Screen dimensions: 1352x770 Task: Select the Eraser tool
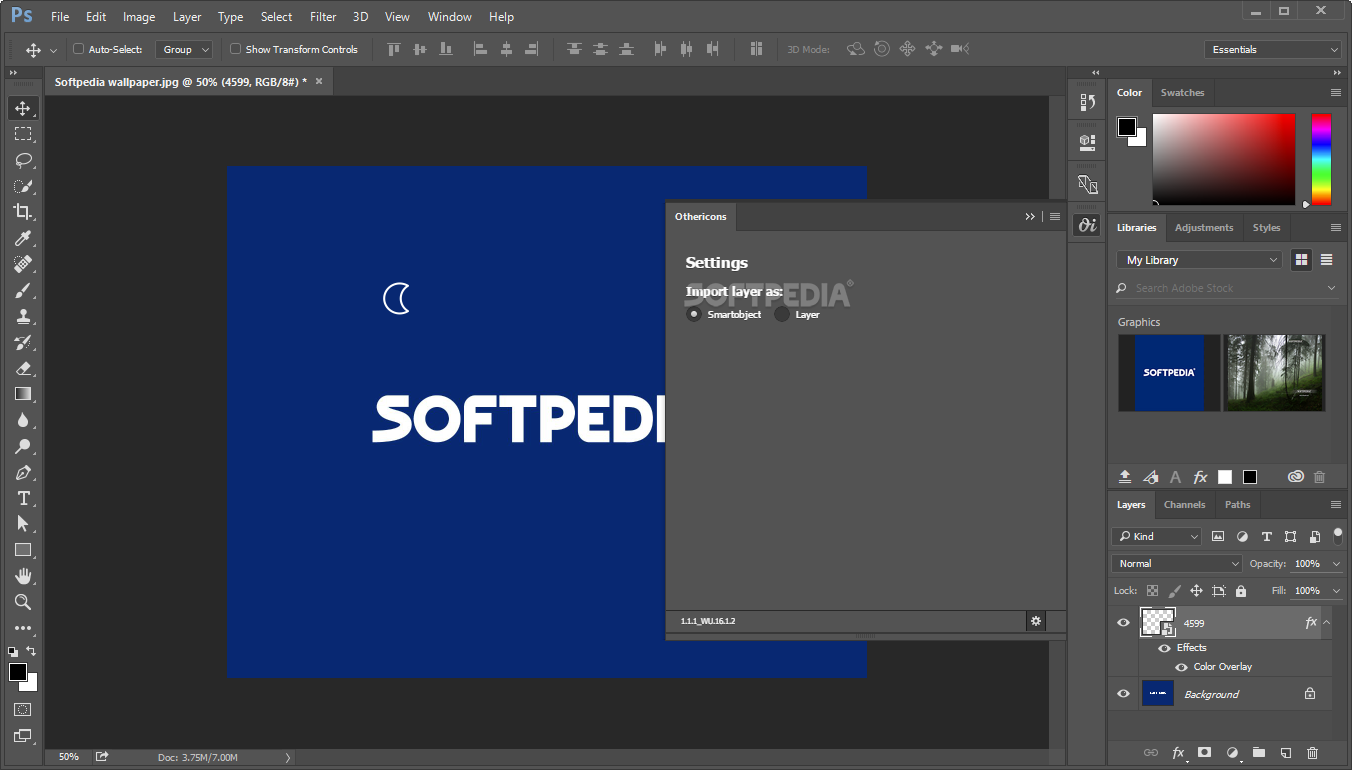(22, 368)
